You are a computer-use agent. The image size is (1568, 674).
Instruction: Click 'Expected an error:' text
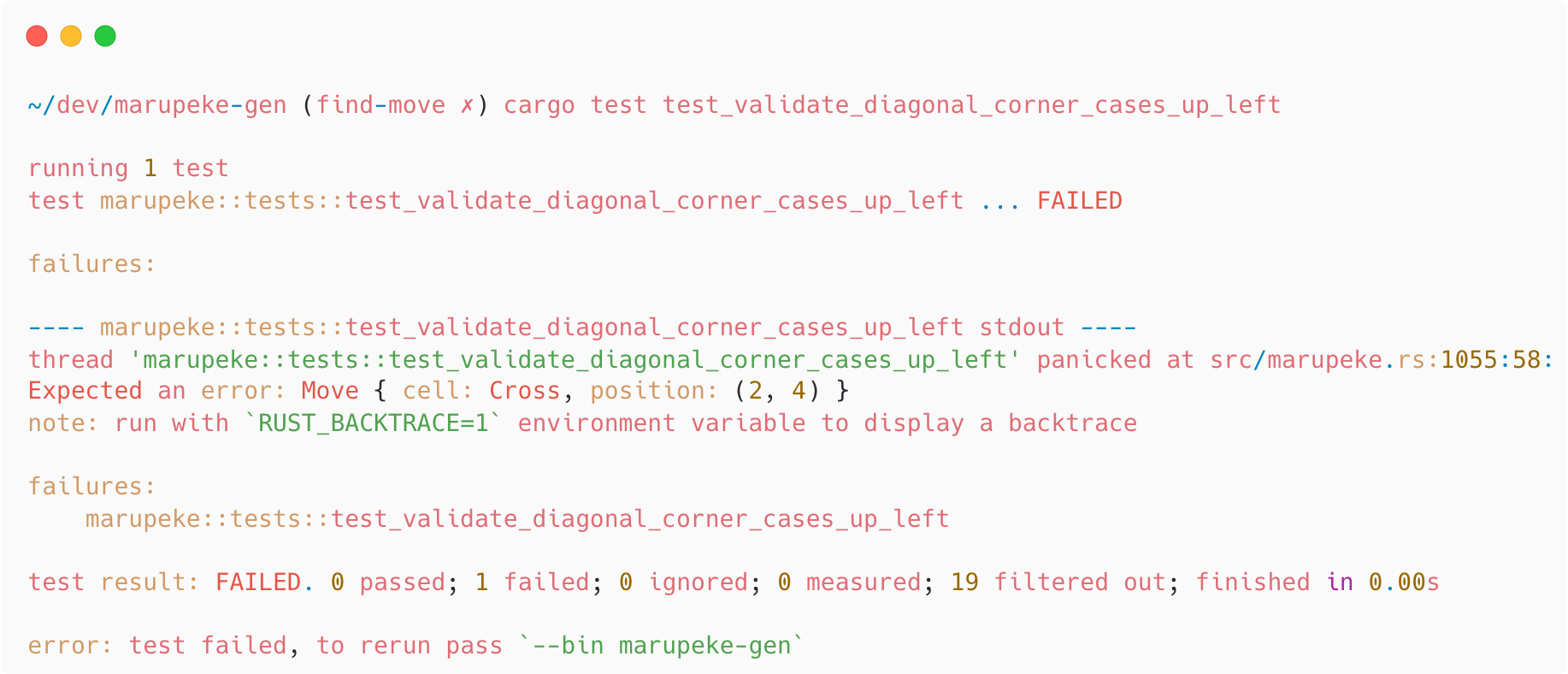(x=157, y=391)
